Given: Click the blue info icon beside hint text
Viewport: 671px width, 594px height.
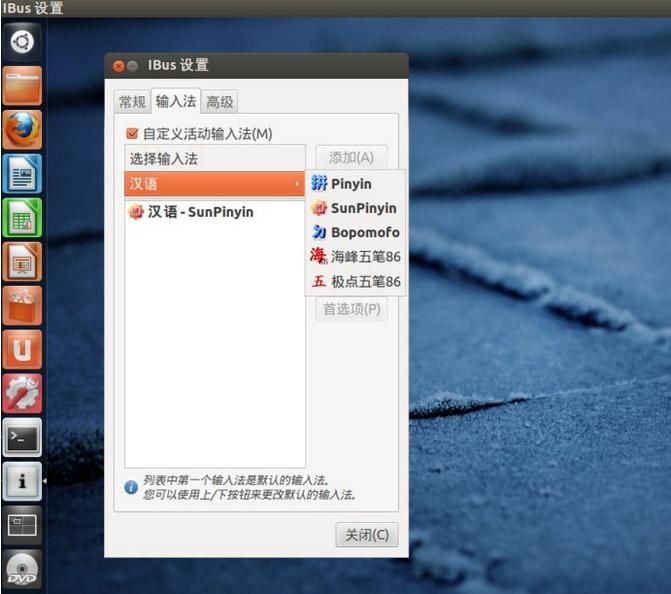Looking at the screenshot, I should pos(131,487).
